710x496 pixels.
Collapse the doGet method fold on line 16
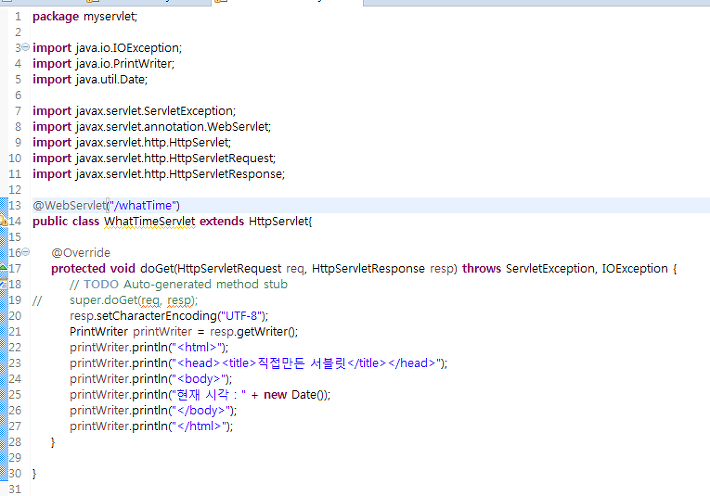(x=26, y=251)
